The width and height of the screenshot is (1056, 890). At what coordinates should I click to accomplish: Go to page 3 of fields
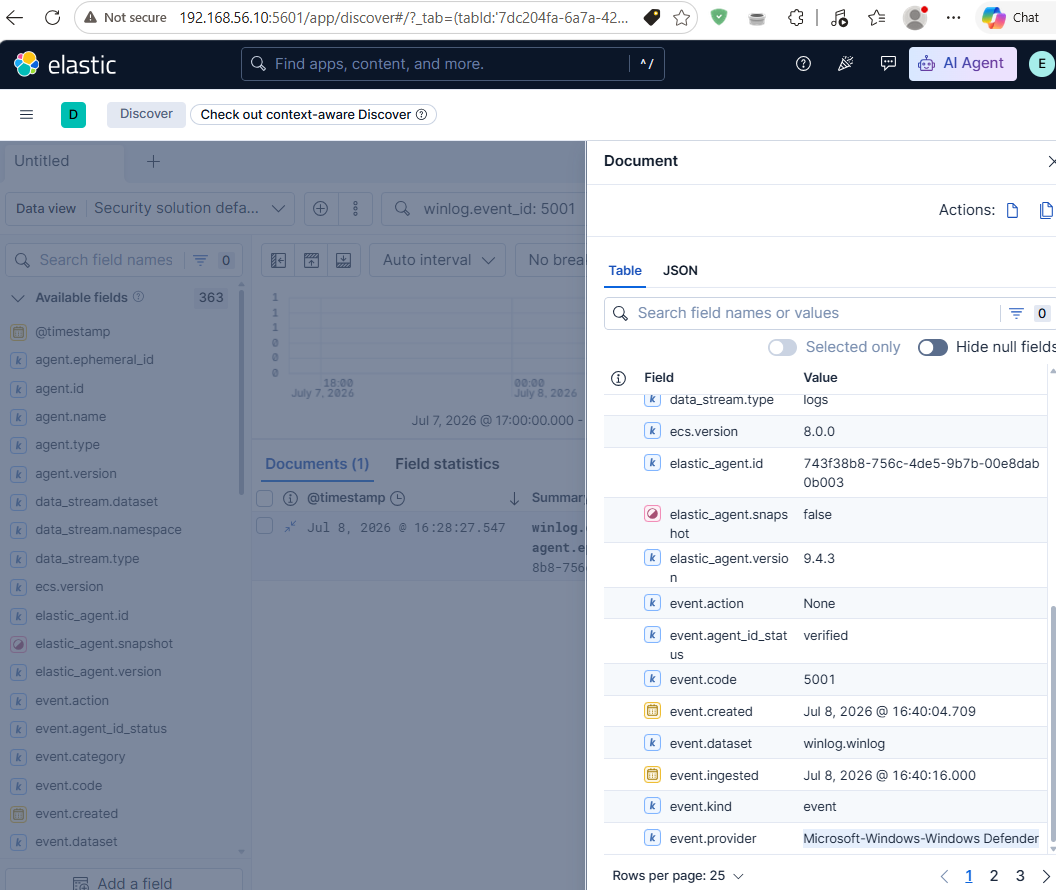click(1020, 876)
